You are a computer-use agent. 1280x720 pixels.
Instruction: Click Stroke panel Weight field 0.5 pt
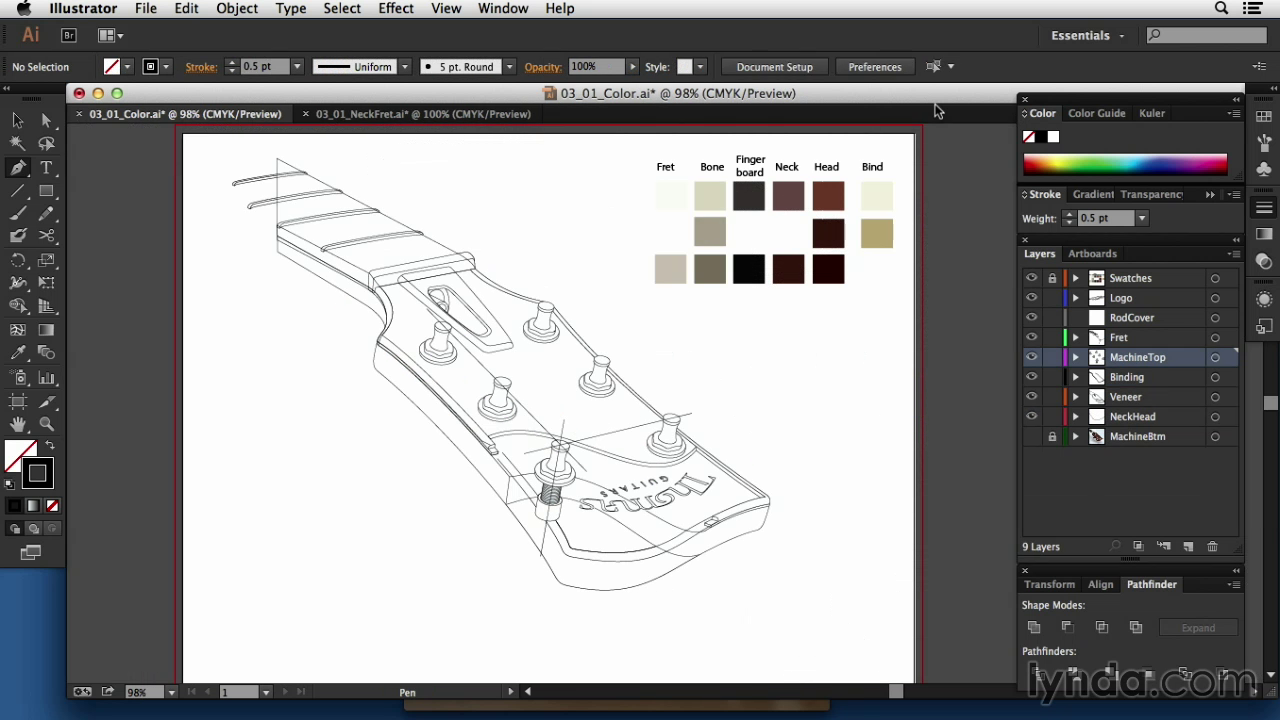(x=1106, y=218)
